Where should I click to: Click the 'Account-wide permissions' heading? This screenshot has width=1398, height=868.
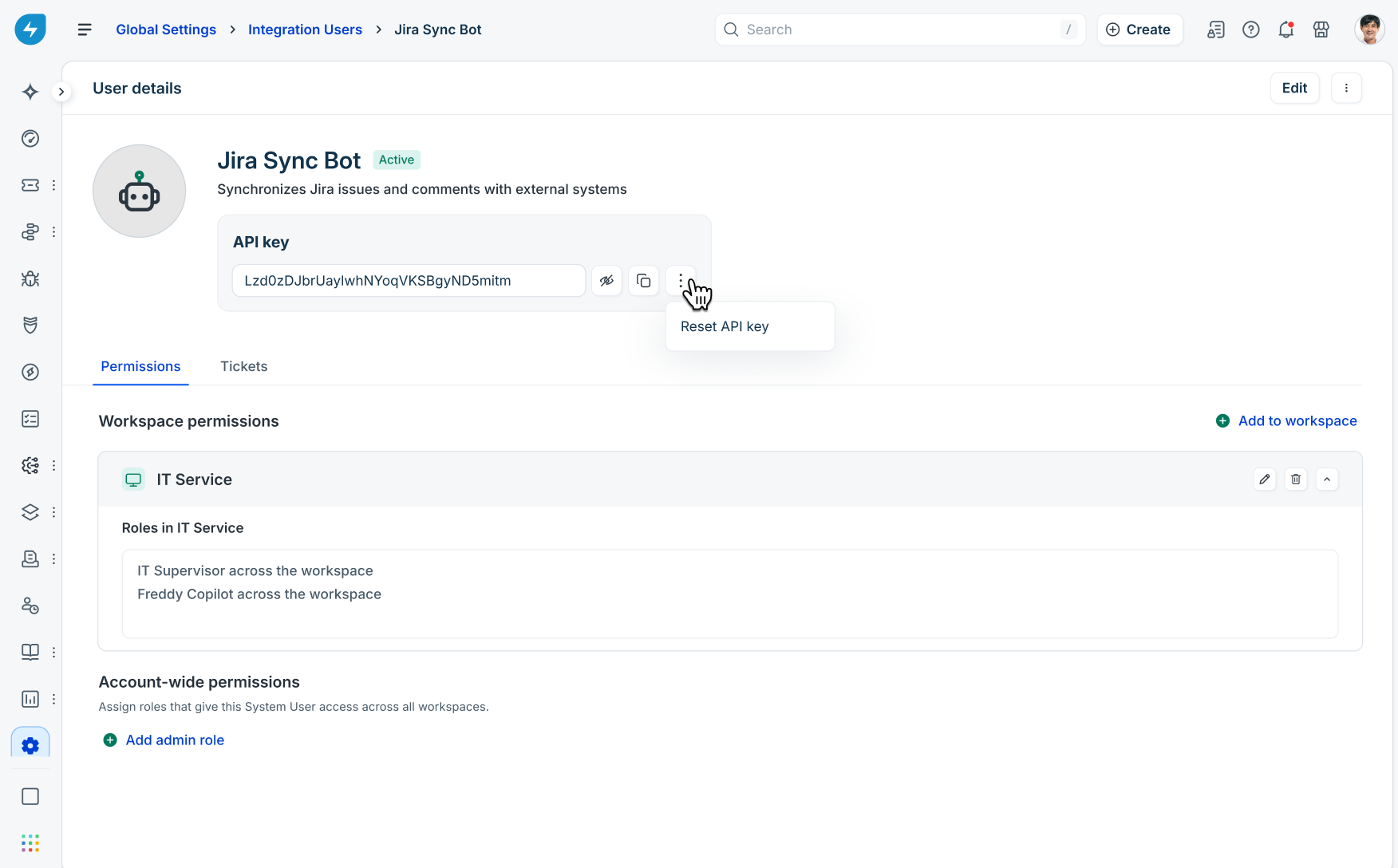click(x=199, y=682)
